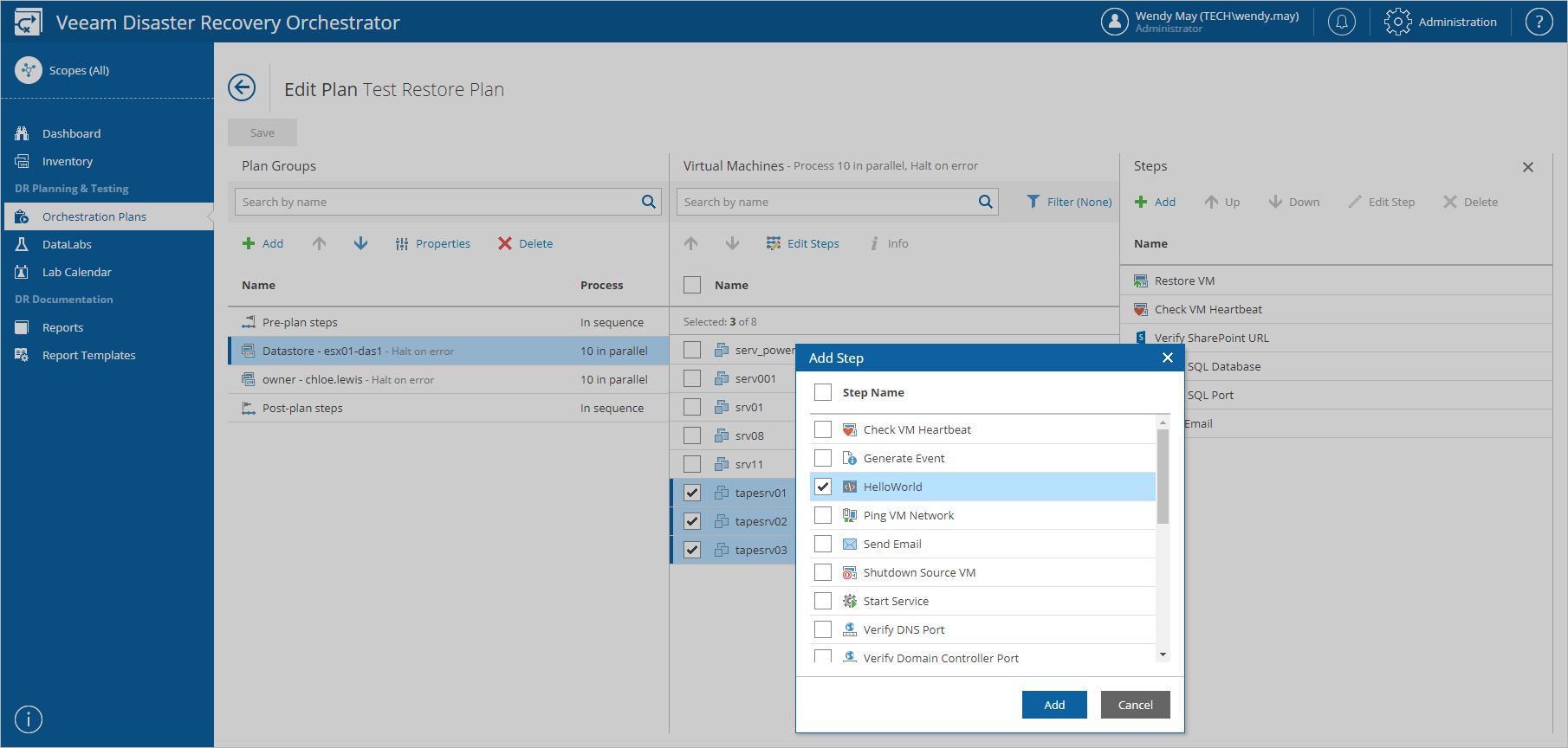Open plan group Properties
The width and height of the screenshot is (1568, 748).
pos(432,243)
